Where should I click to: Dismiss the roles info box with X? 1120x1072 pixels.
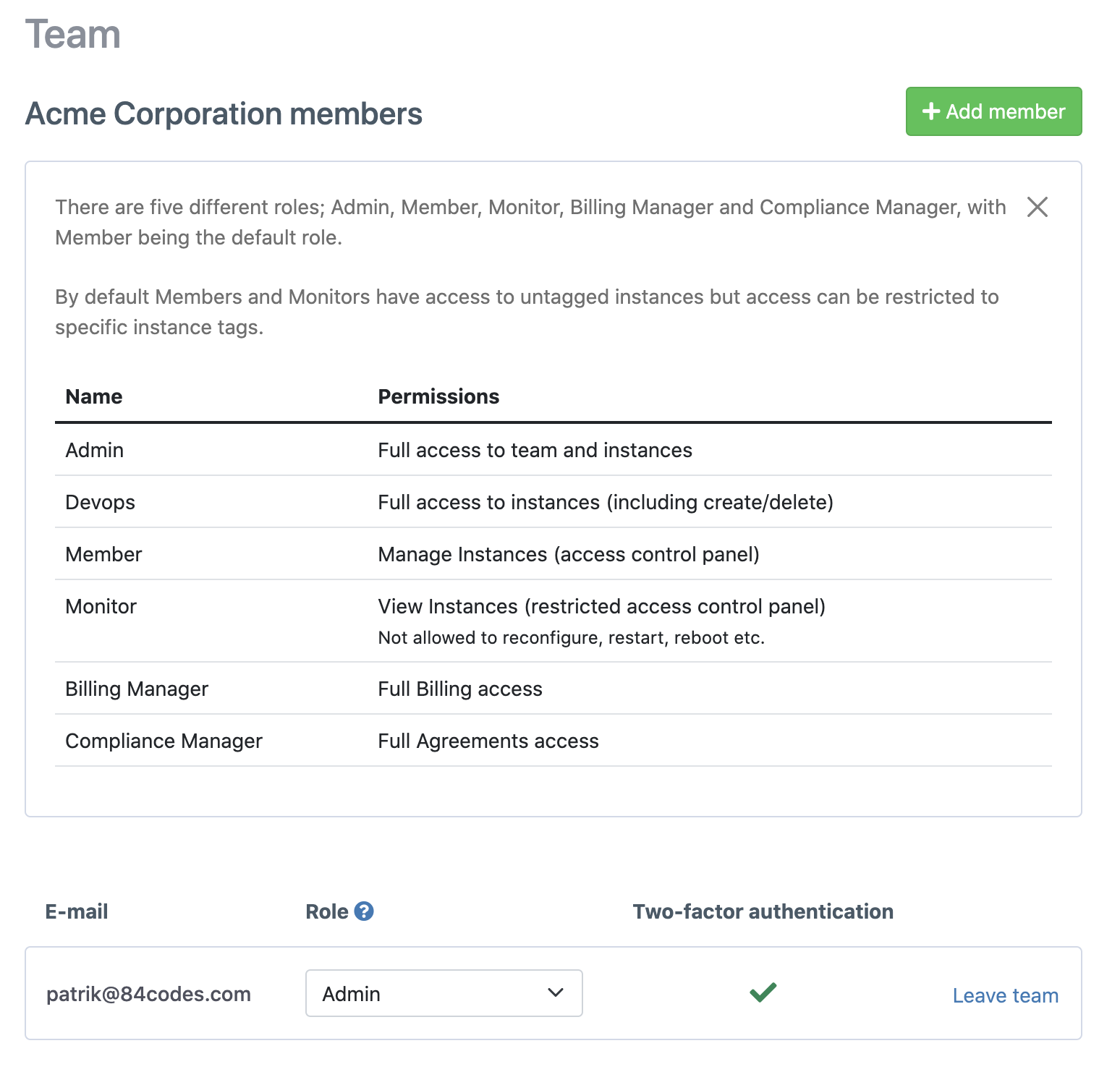click(x=1038, y=207)
